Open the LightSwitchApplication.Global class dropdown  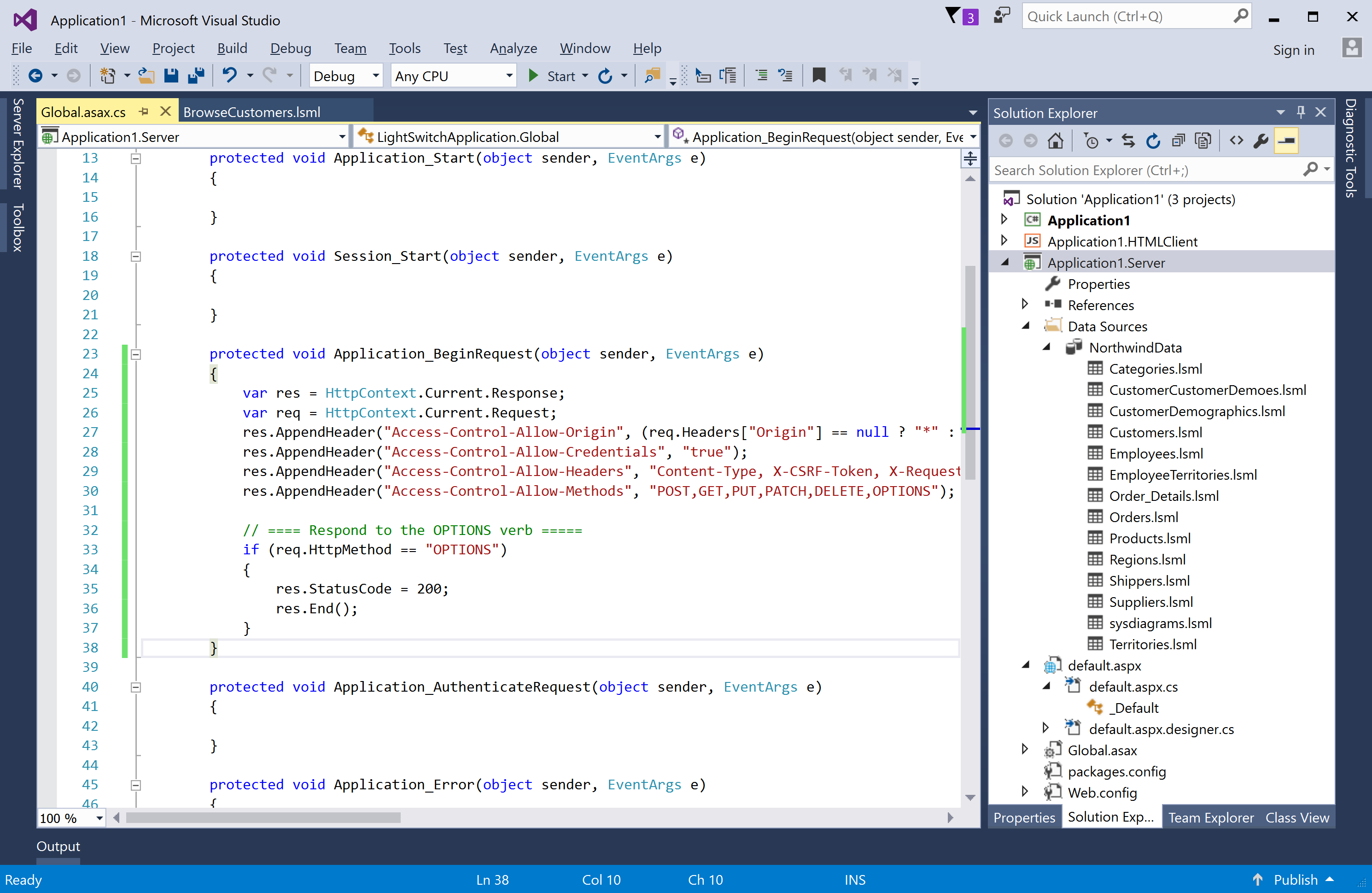pos(508,137)
